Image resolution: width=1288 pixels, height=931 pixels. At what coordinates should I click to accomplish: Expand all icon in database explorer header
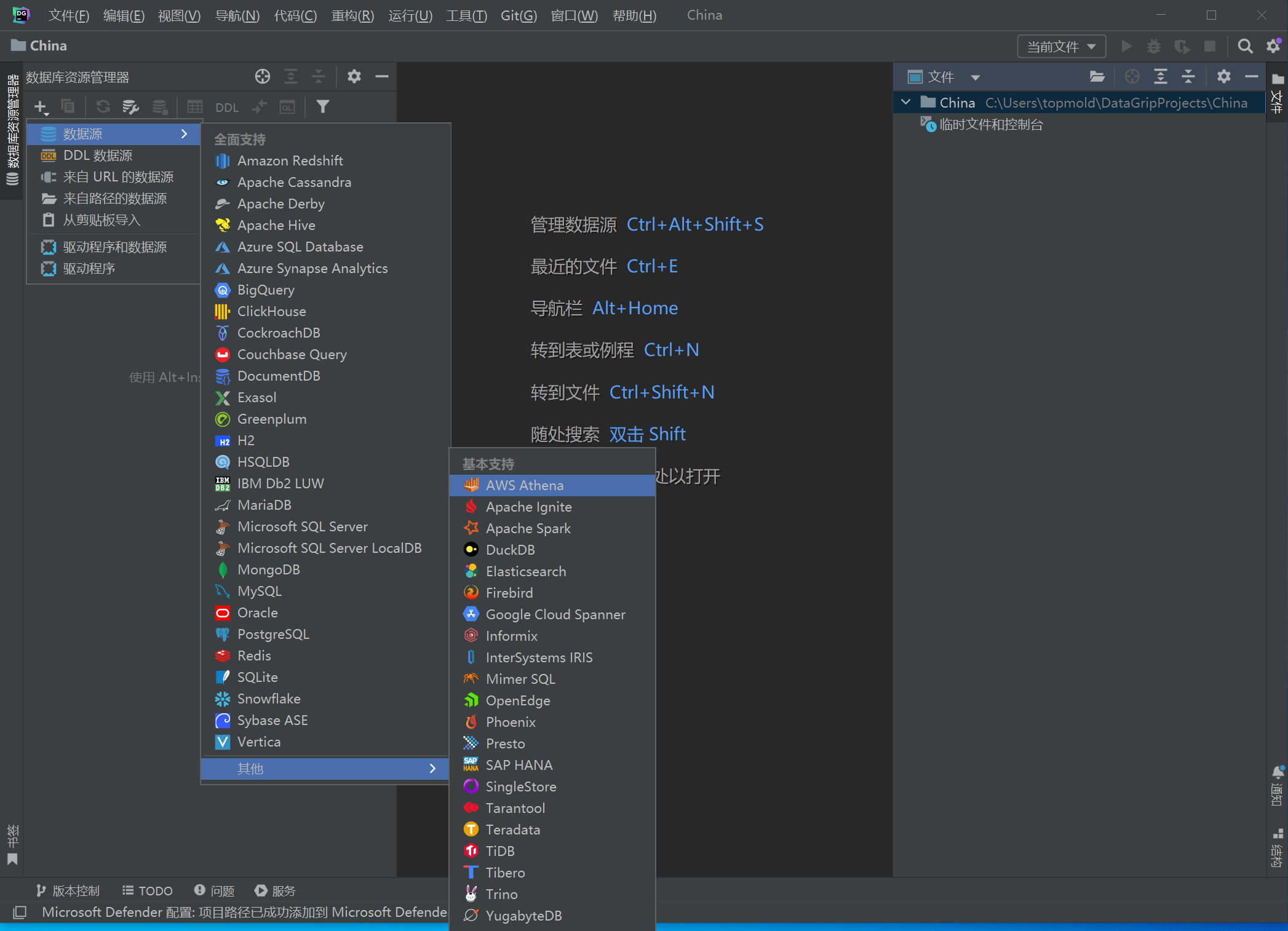tap(291, 76)
